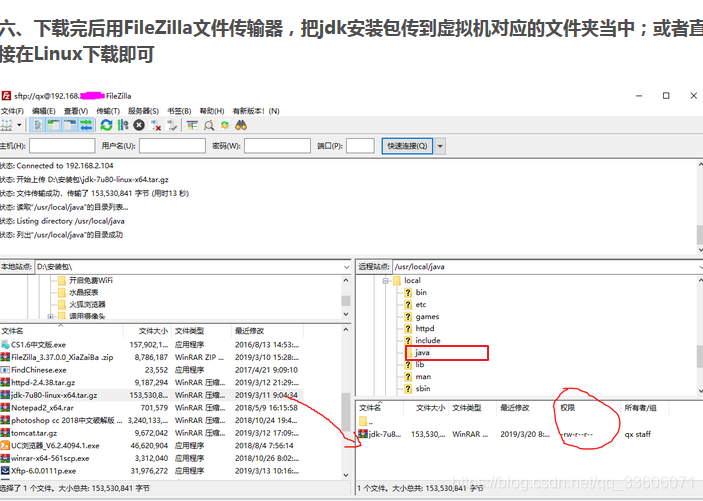Open the Site Manager dropdown arrow

(19, 125)
